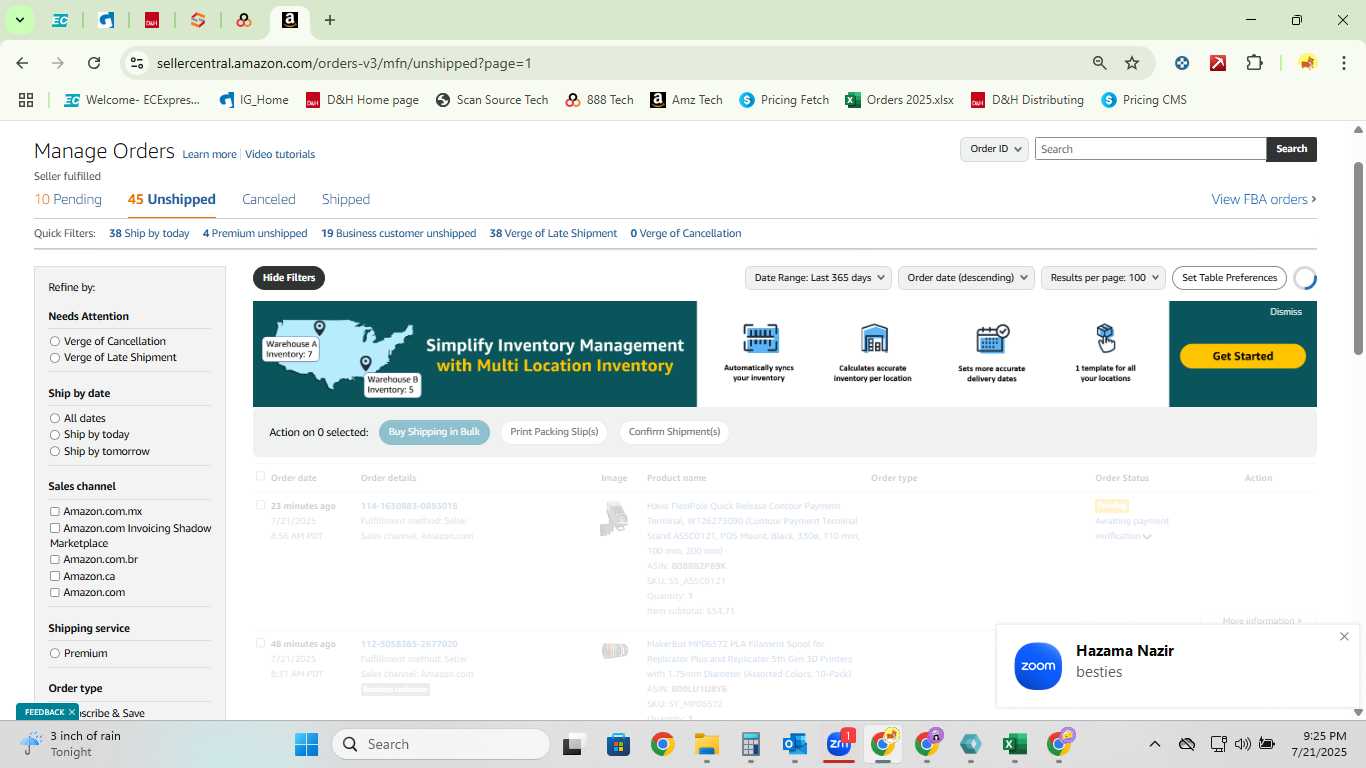Open the Video tutorials link

(x=280, y=154)
